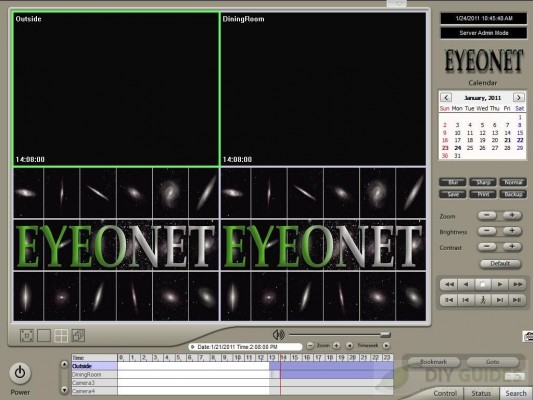Viewport: 533px width, 400px height.
Task: Switch to the Control tab
Action: click(445, 393)
